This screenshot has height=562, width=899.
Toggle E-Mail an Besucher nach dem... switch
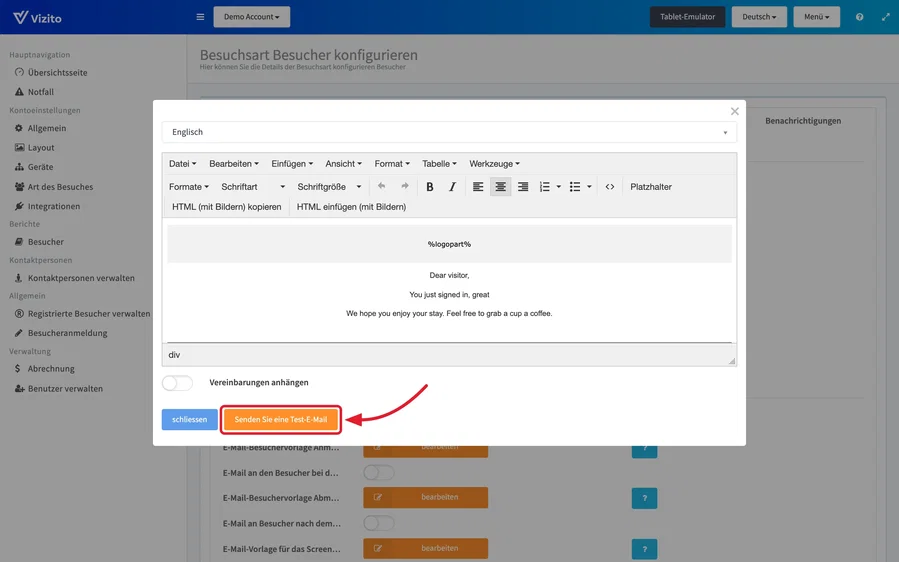tap(379, 523)
